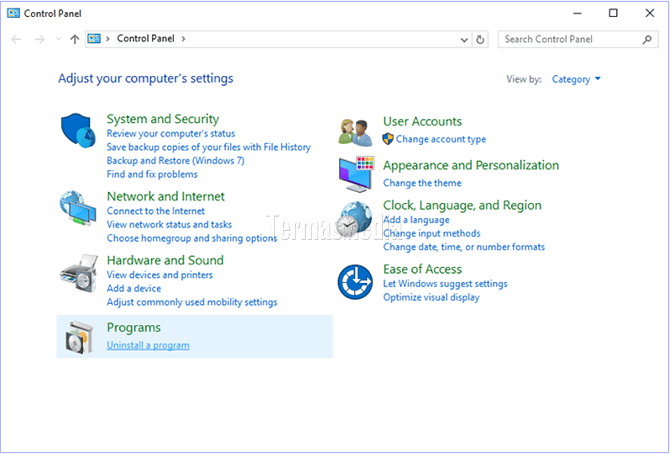Open Network and Internet heading

pos(166,196)
